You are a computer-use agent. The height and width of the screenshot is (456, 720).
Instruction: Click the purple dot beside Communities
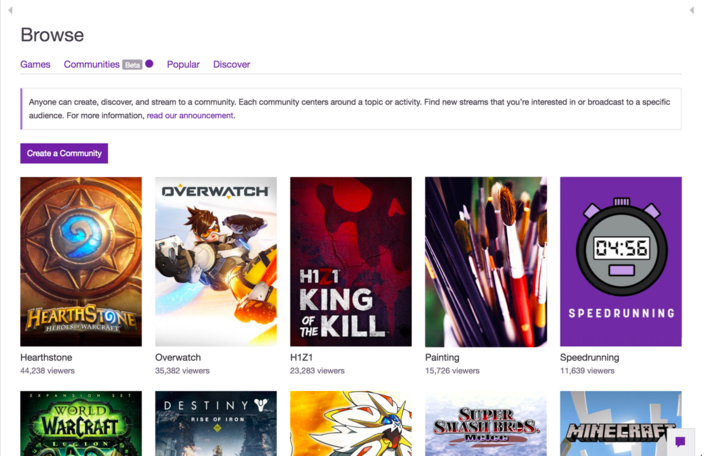[x=149, y=64]
